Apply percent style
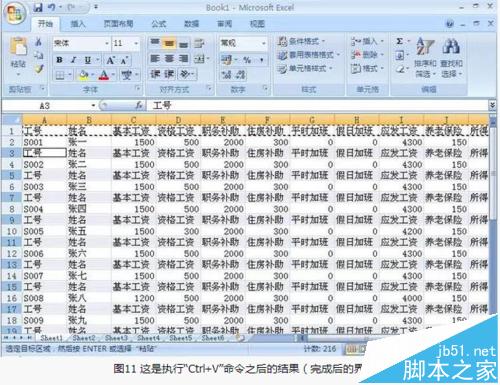The image size is (500, 385). click(247, 60)
